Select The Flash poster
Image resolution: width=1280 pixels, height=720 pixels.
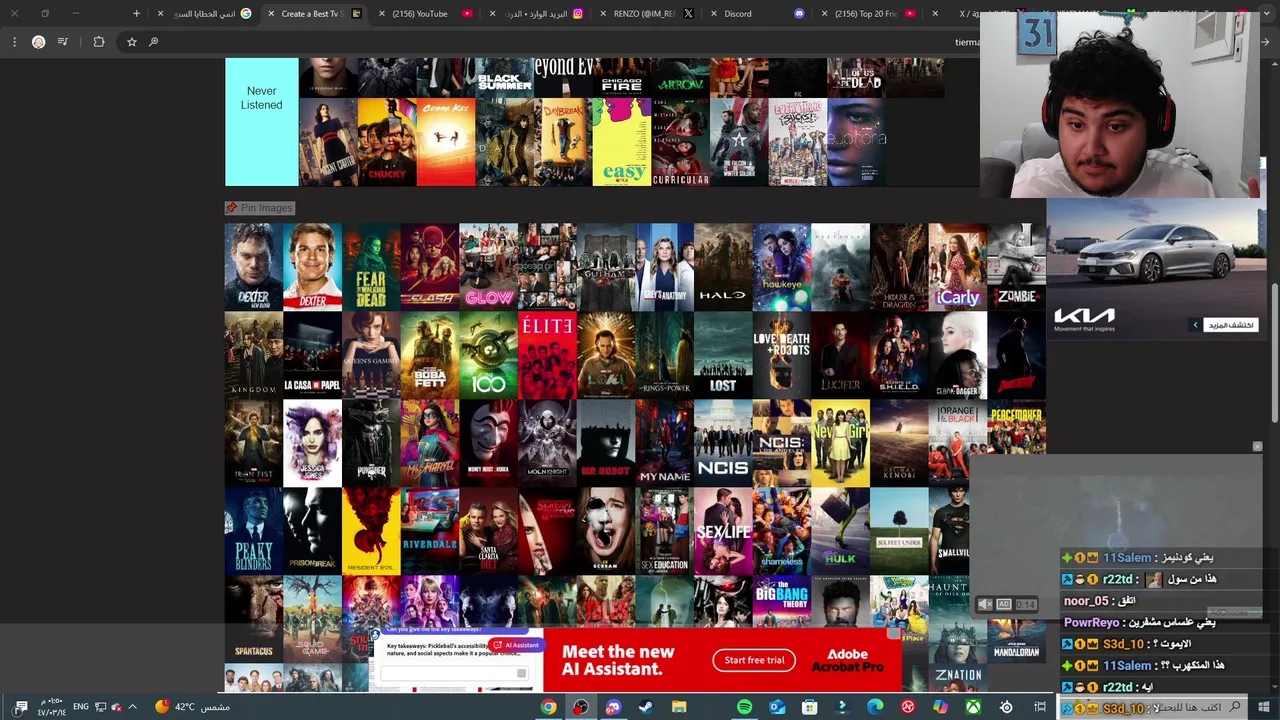(430, 267)
